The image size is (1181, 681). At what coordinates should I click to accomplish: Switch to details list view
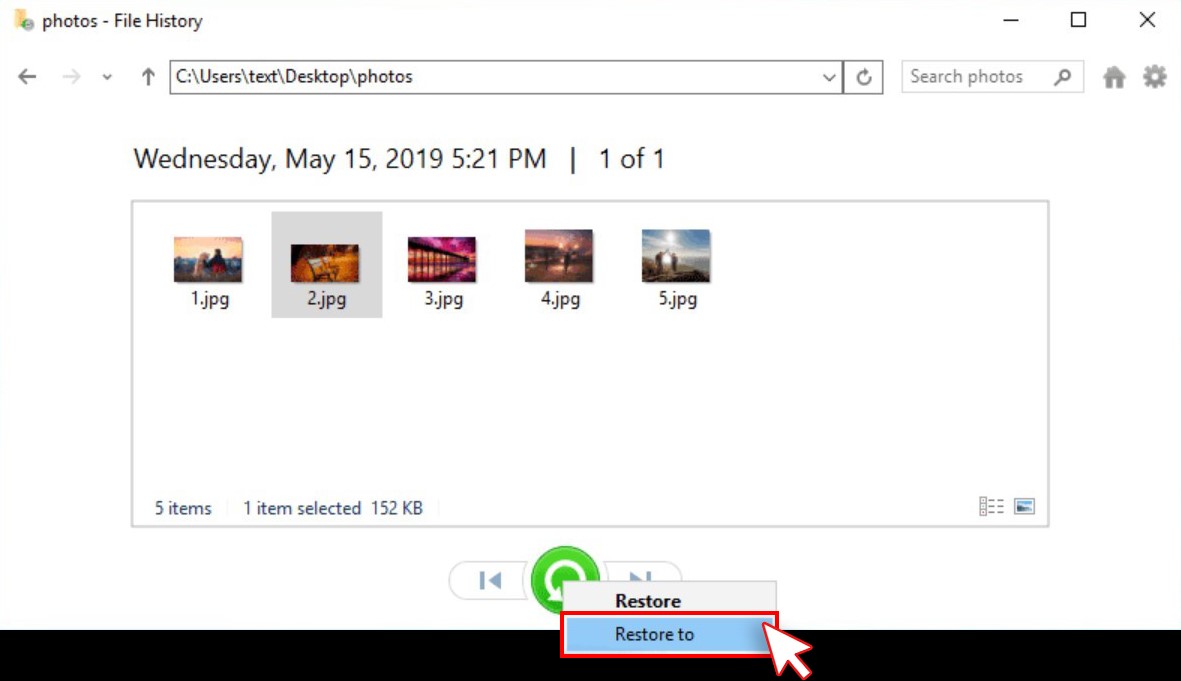click(991, 507)
